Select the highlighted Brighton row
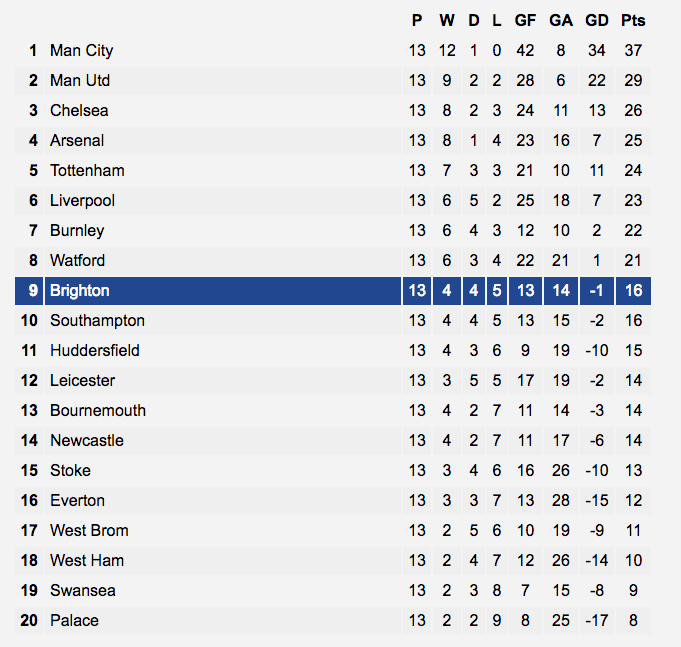This screenshot has height=647, width=681. pos(333,290)
